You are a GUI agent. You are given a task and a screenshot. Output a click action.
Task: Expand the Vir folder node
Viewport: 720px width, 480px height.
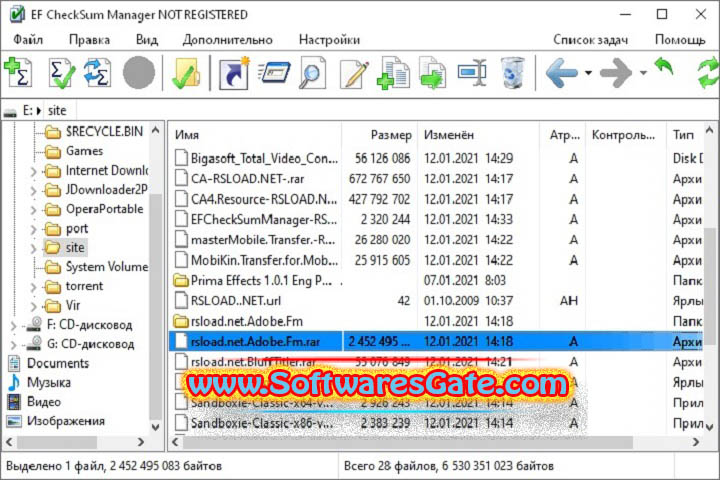pos(33,306)
